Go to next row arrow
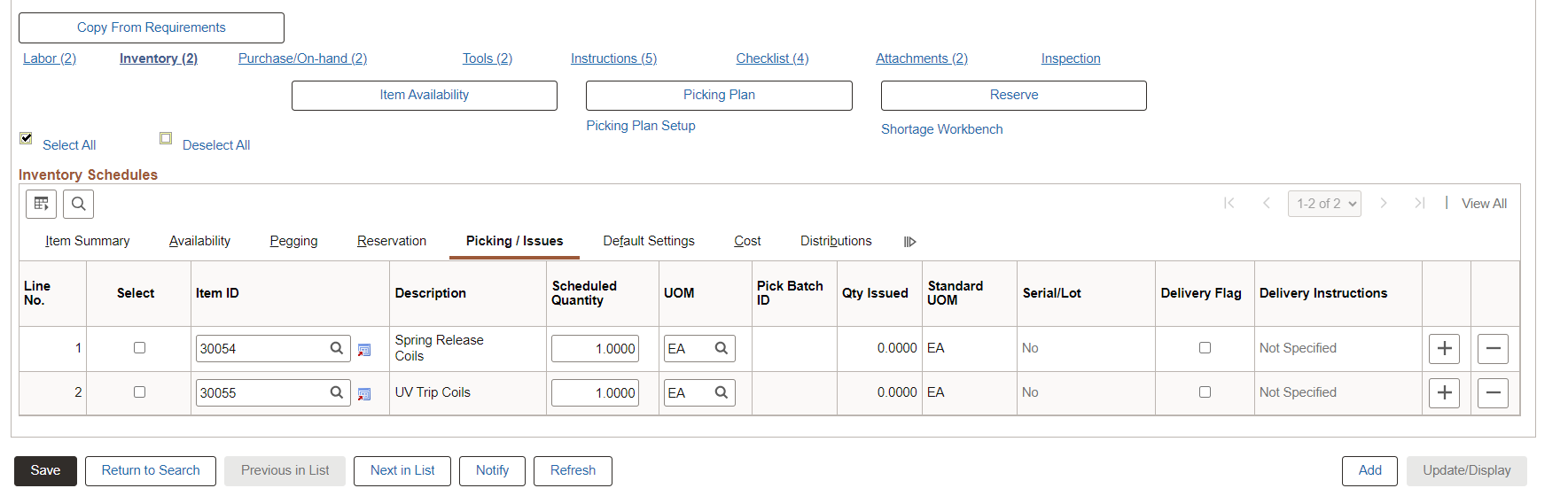 click(1383, 203)
